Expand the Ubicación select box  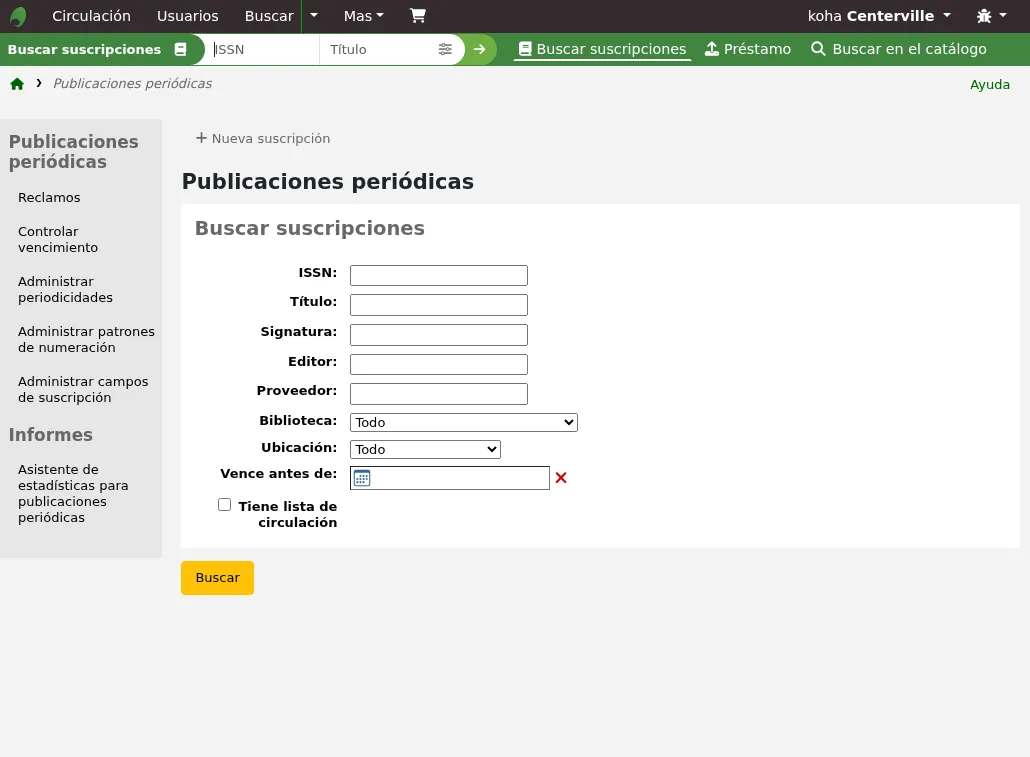click(425, 449)
